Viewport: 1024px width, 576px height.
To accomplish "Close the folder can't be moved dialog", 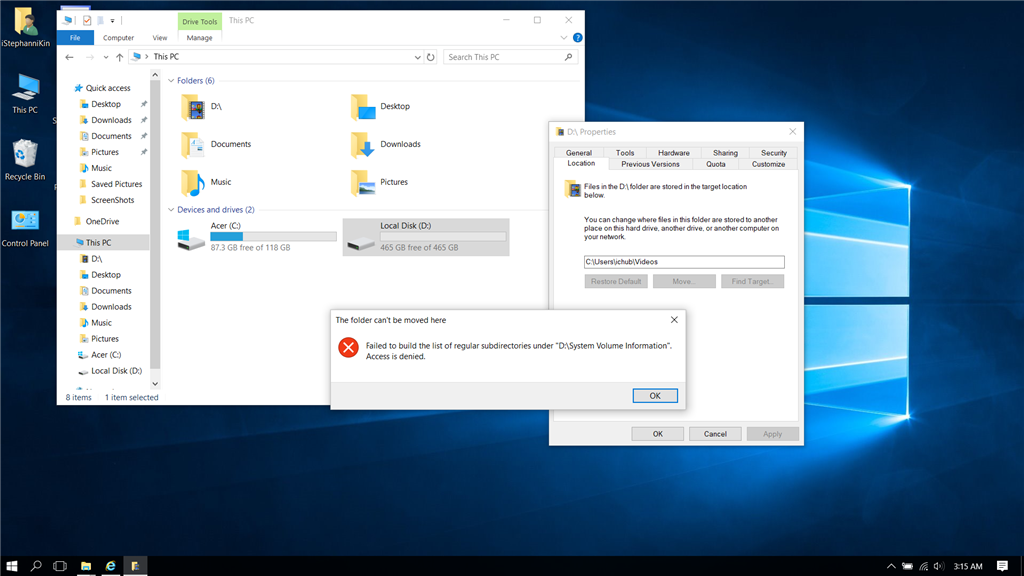I will 674,320.
